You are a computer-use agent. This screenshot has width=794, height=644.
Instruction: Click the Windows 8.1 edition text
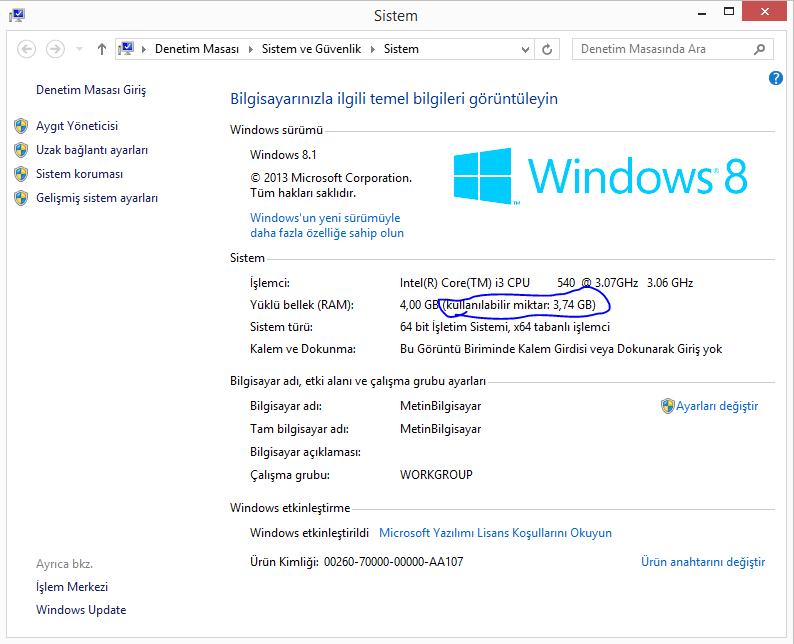click(x=283, y=155)
